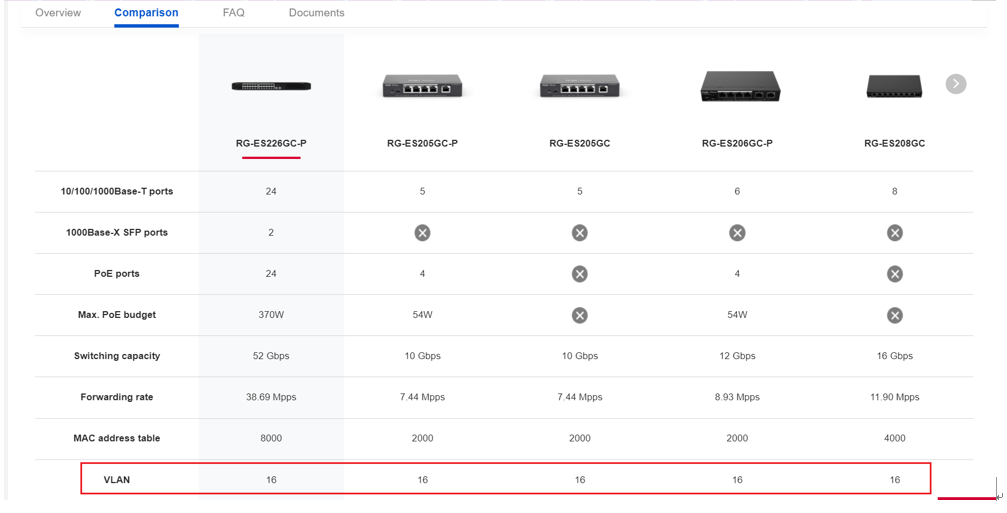
Task: Click the 38.69 Mpps forwarding rate value
Action: coord(271,397)
